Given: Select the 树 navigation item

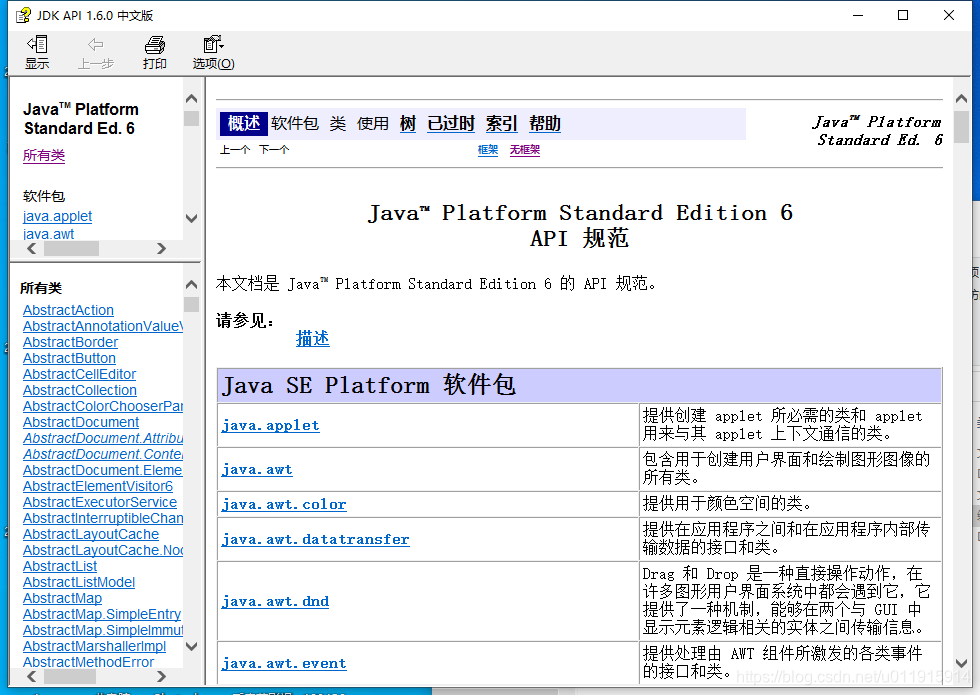Looking at the screenshot, I should pyautogui.click(x=407, y=123).
